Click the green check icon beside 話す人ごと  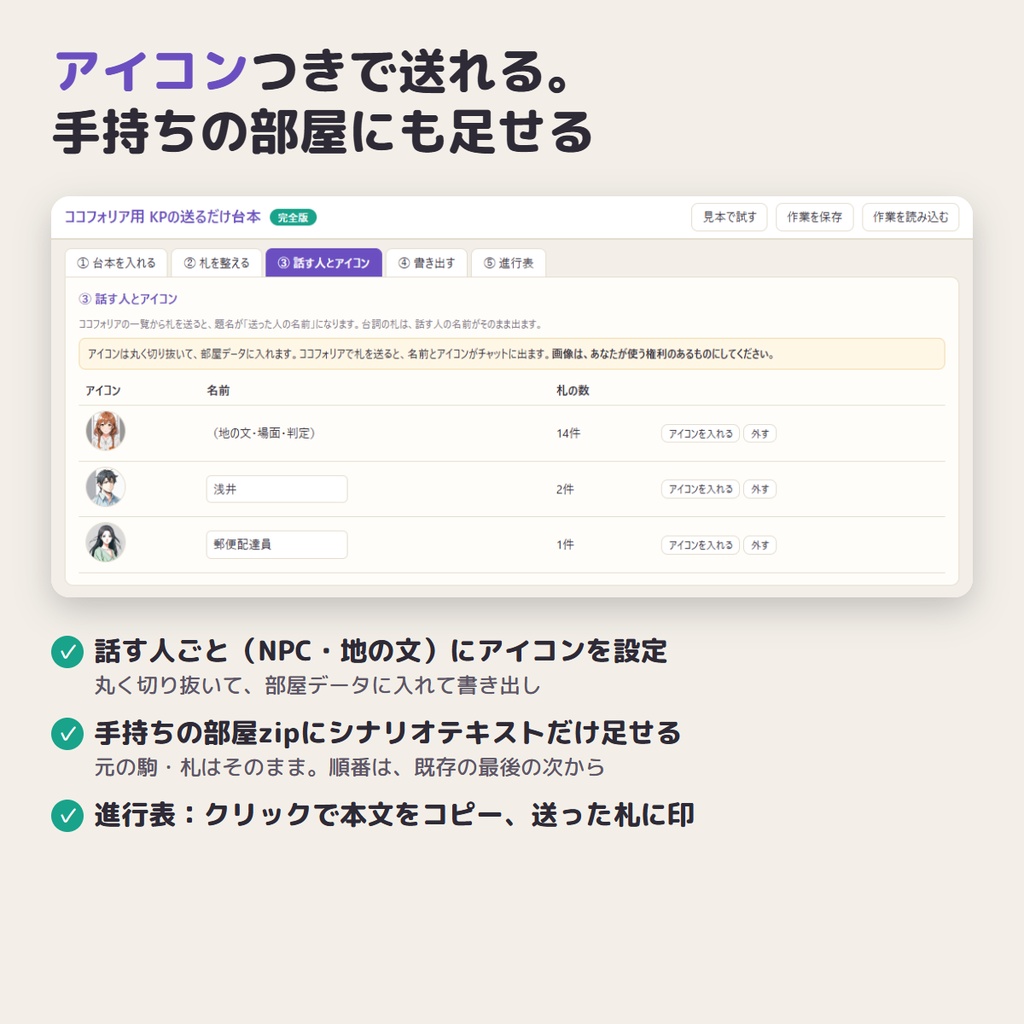67,652
